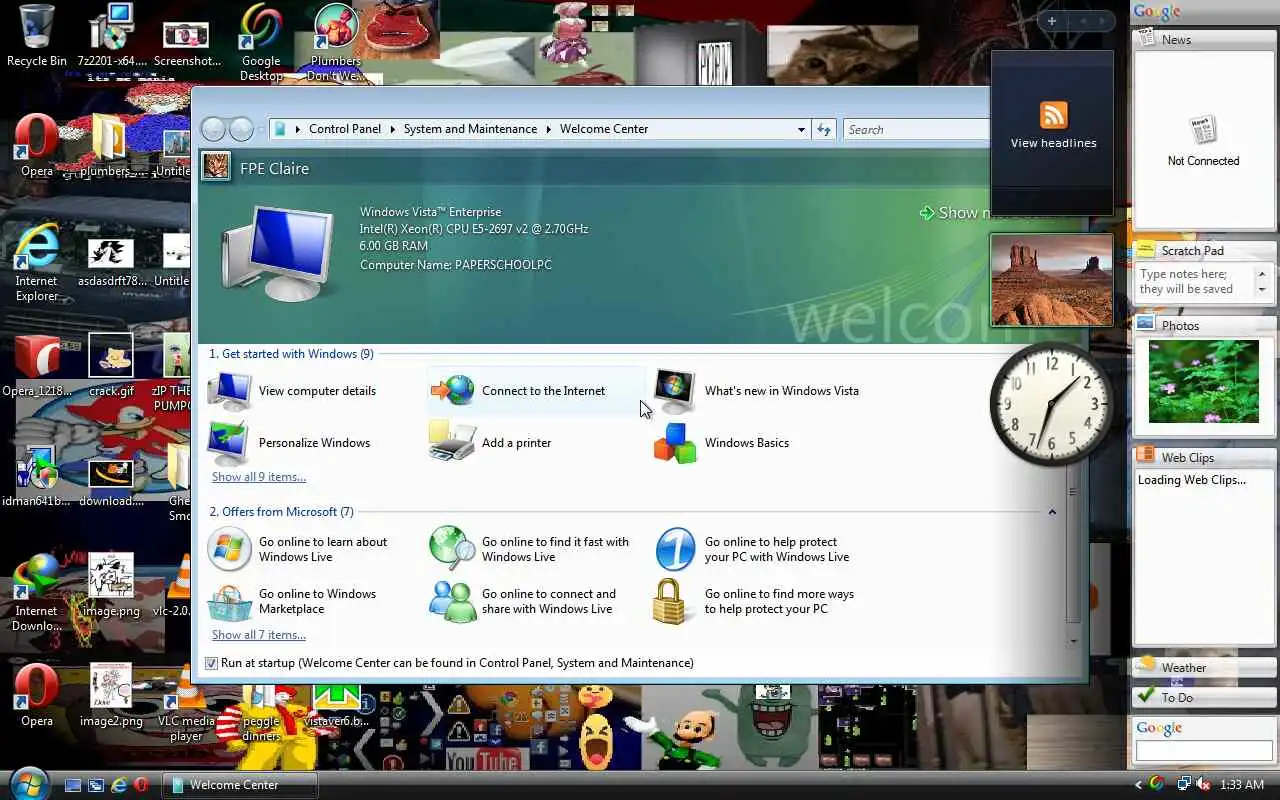This screenshot has height=800, width=1280.
Task: Collapse the Offers from Microsoft section
Action: (1052, 512)
